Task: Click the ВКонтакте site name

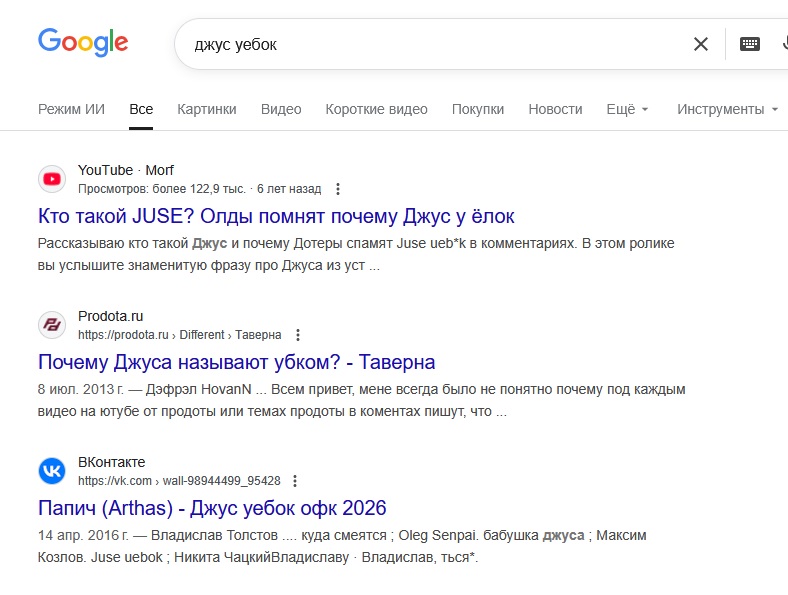Action: tap(112, 462)
